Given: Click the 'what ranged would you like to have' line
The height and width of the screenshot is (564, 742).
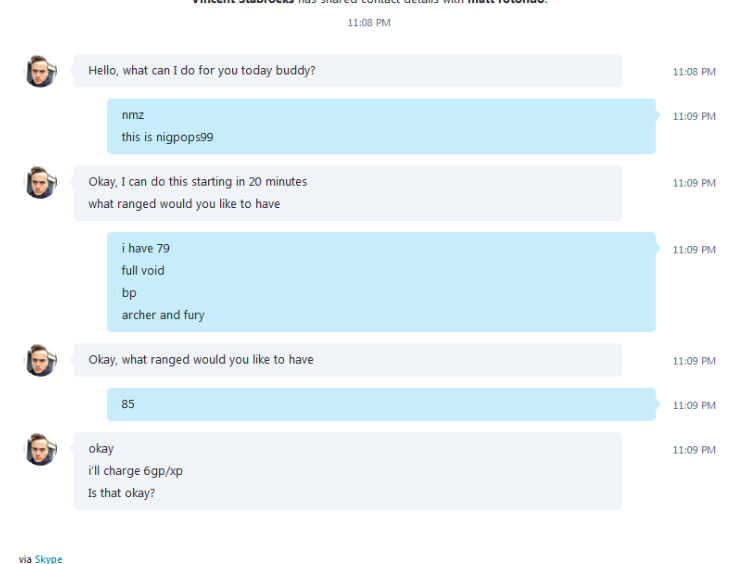Looking at the screenshot, I should (184, 204).
